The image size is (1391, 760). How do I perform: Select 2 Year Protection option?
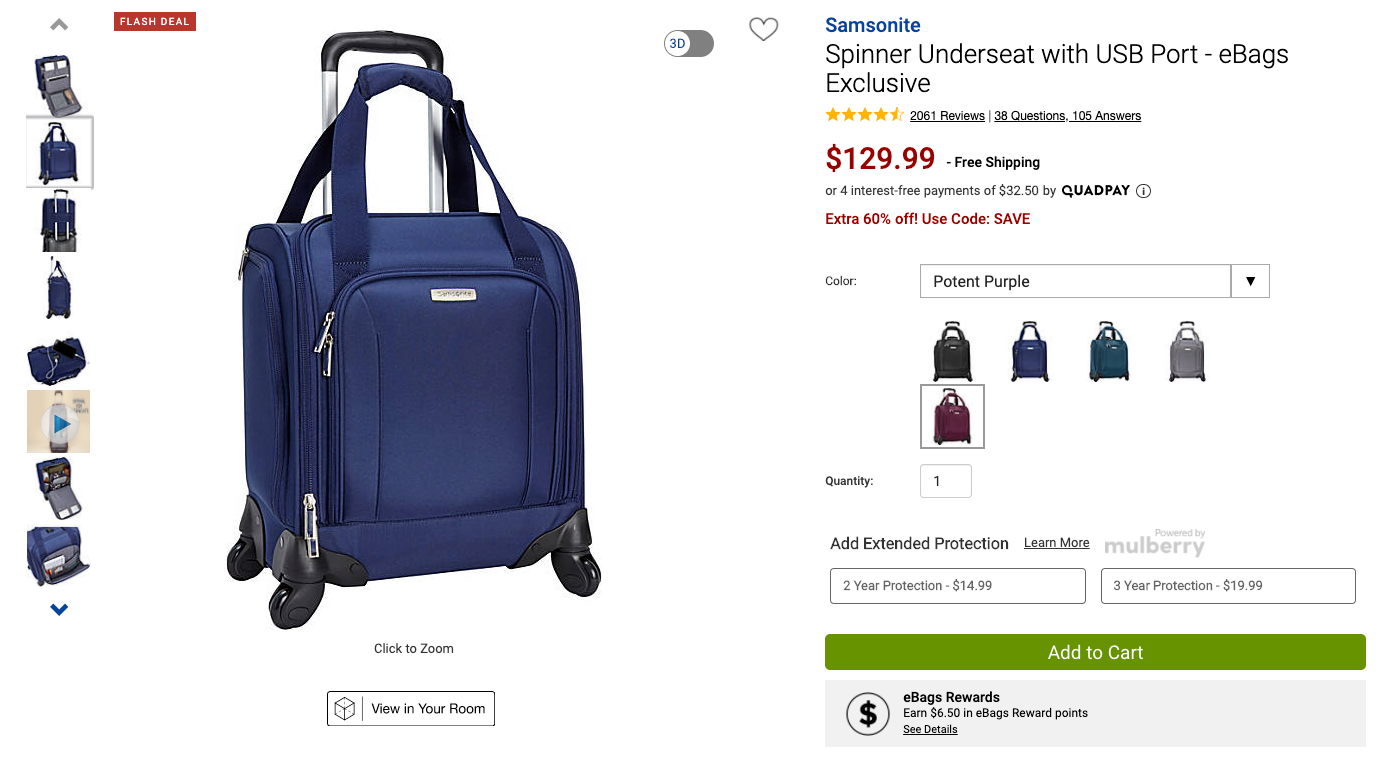(957, 586)
